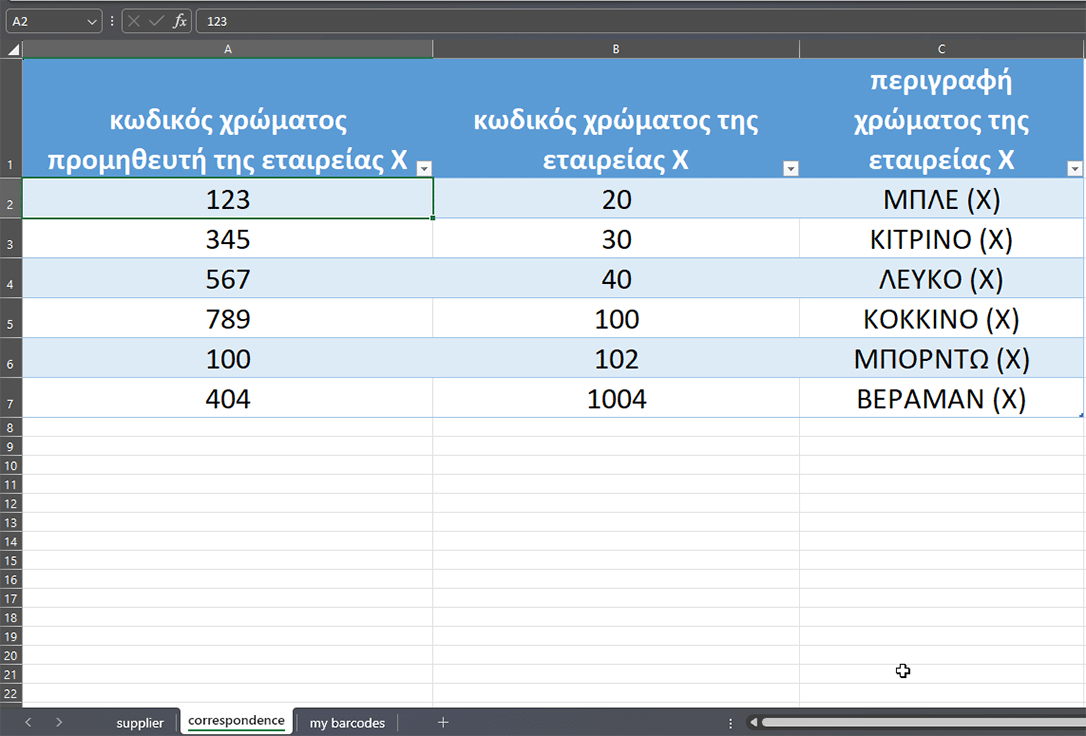
Task: Click the Select All corner triangle
Action: click(12, 49)
